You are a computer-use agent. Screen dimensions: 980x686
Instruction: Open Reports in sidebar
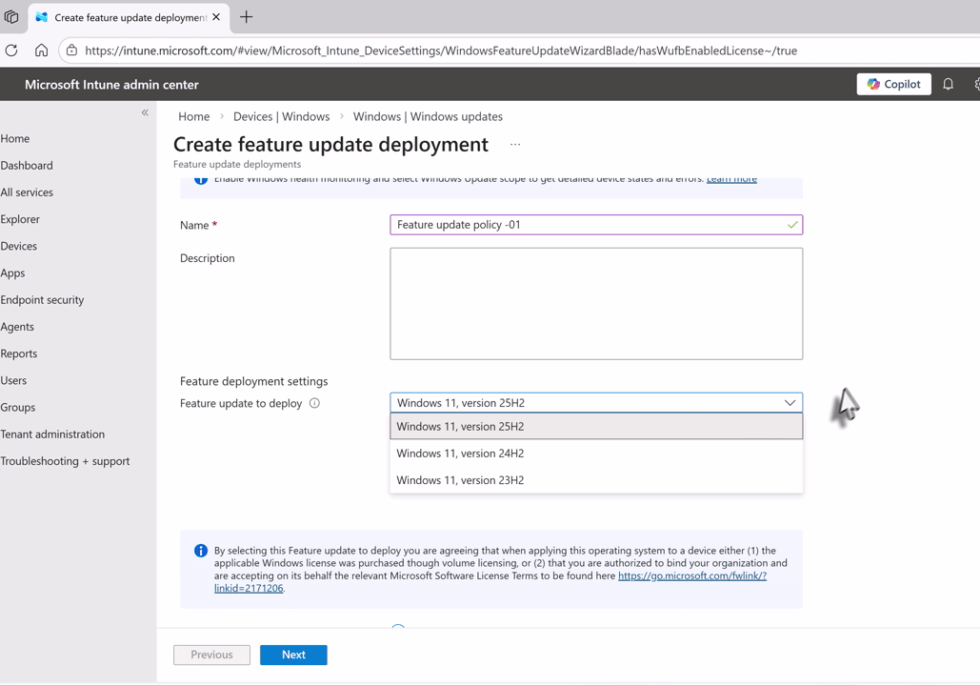coord(19,354)
